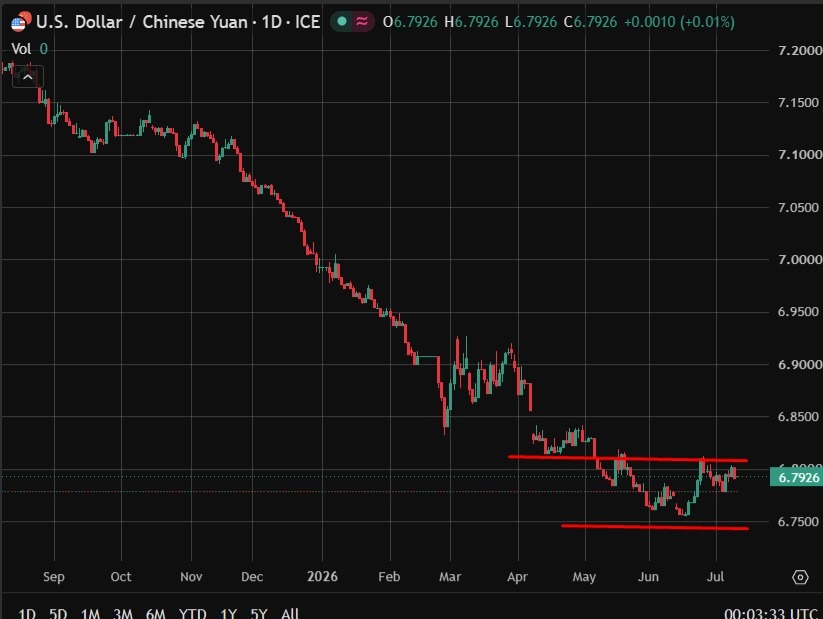Select the All time range
823x619 pixels.
pos(290,613)
